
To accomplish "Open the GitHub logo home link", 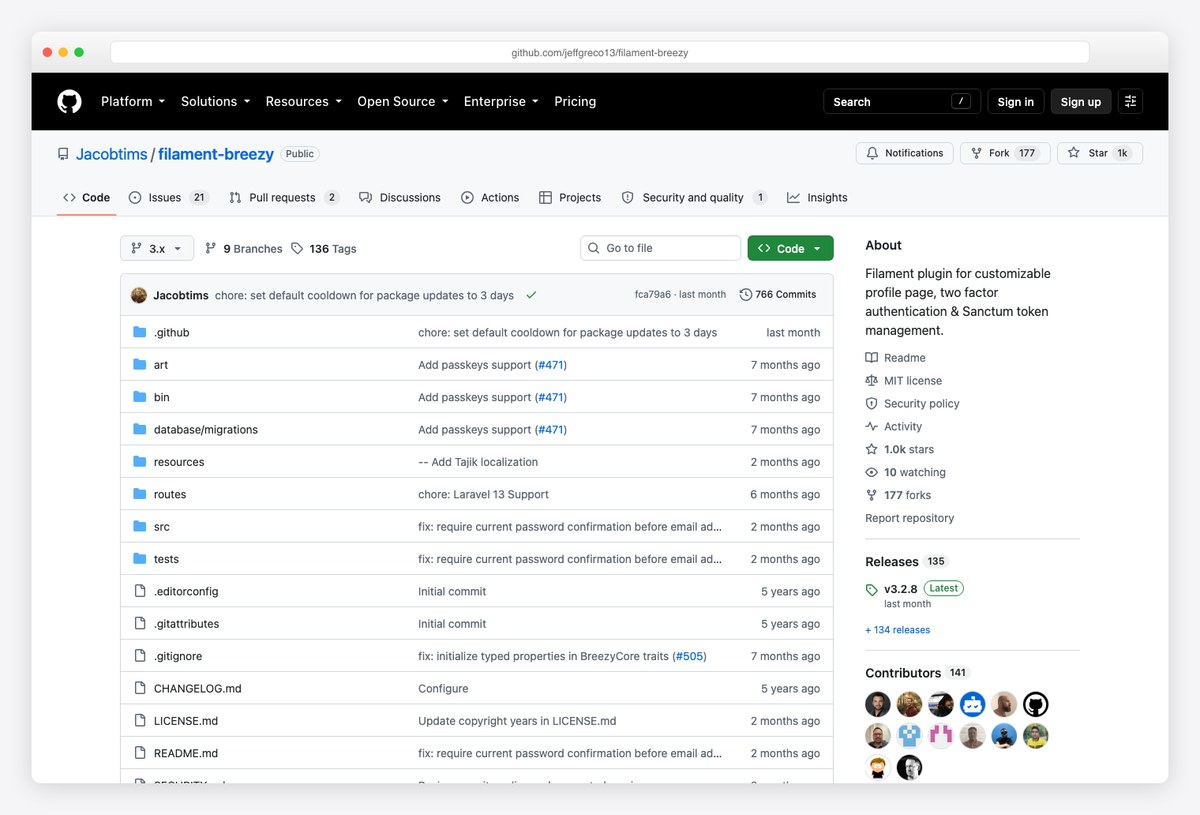I will (x=69, y=101).
